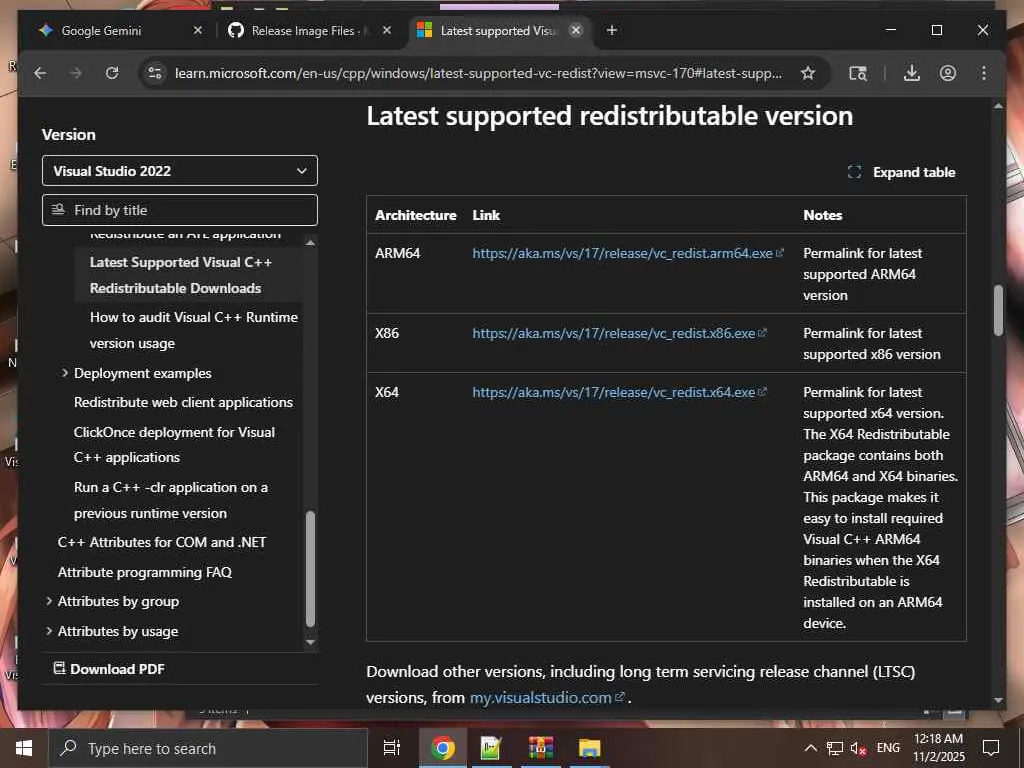
Task: Click the Find by title field
Action: point(180,210)
